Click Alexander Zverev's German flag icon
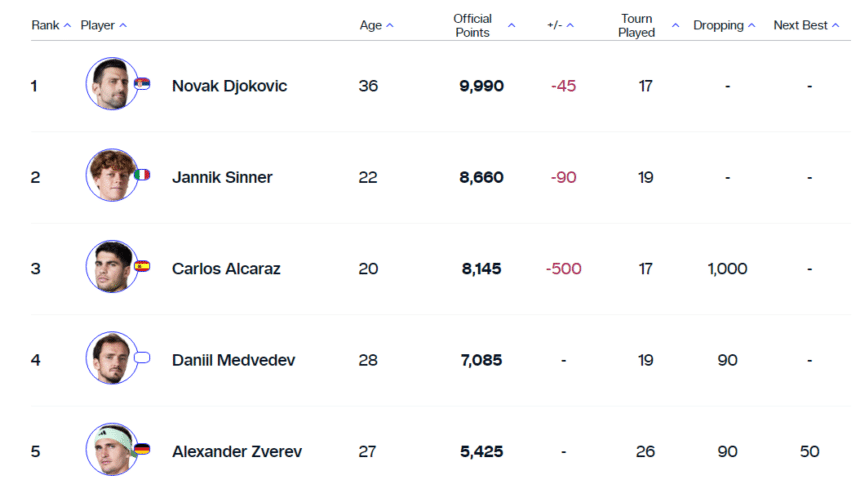 (142, 450)
